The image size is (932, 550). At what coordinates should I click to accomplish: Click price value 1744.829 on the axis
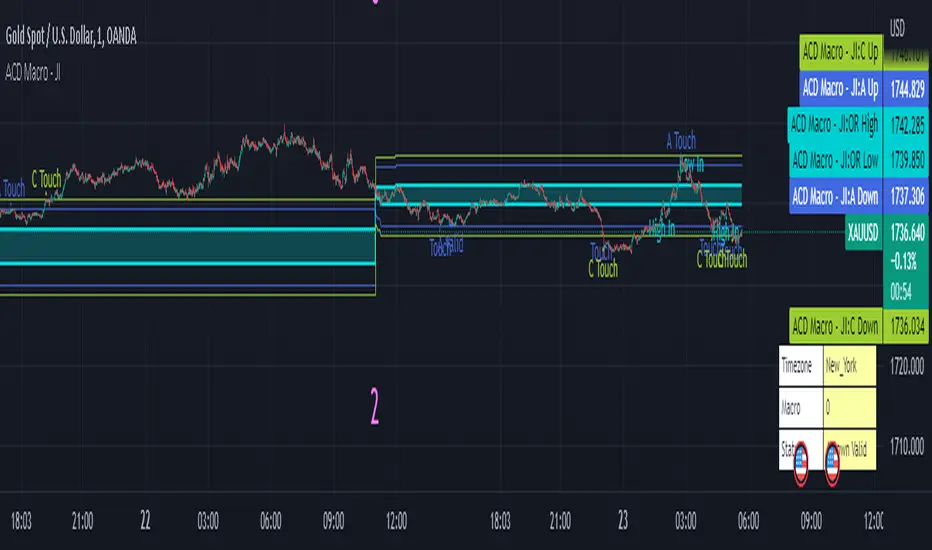coord(907,89)
